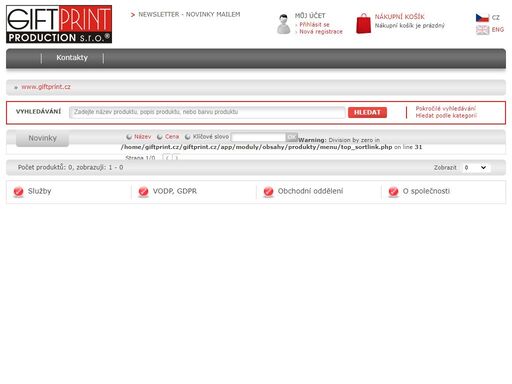Open the Novinky tab
The image size is (512, 384).
click(x=42, y=138)
